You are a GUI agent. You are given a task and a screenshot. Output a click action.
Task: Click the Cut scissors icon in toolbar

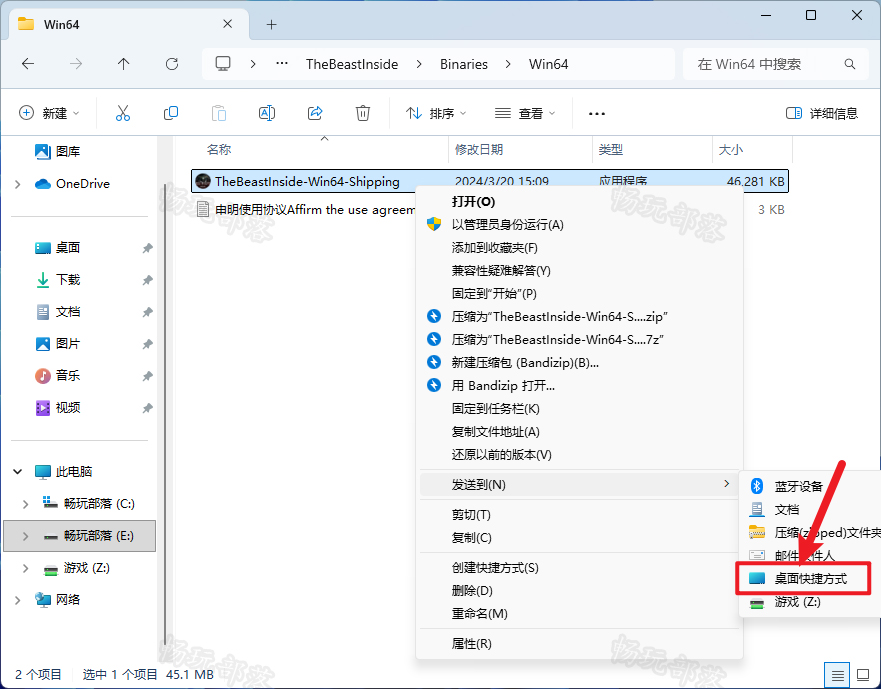(122, 114)
